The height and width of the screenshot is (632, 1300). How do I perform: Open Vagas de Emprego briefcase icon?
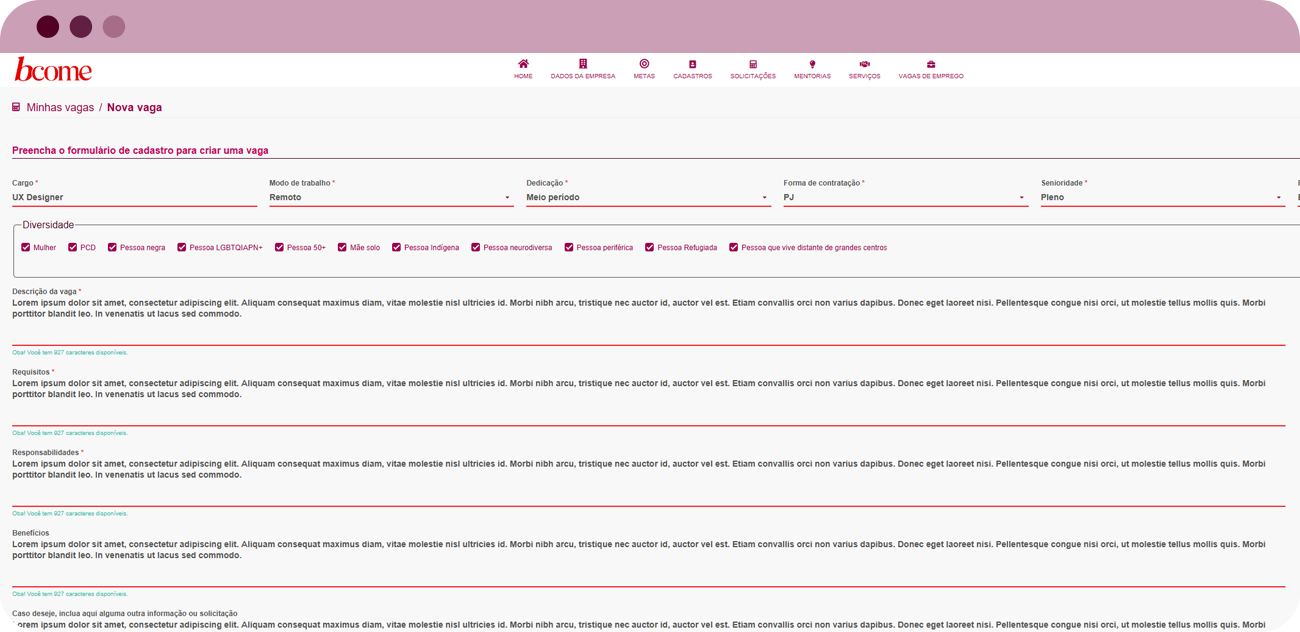(931, 64)
